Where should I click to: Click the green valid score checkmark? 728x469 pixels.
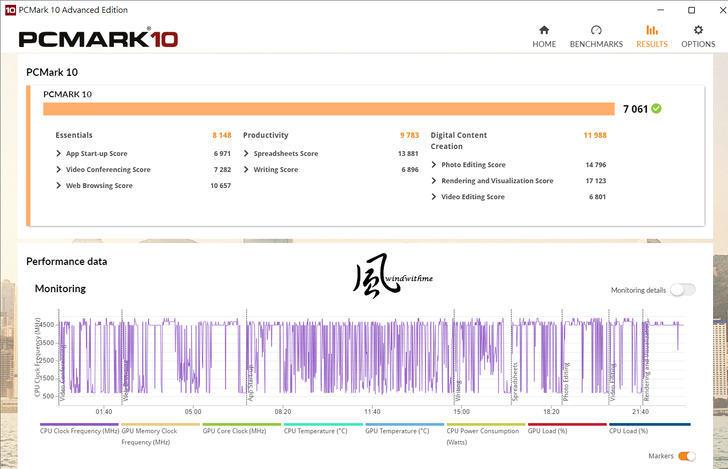click(x=656, y=109)
